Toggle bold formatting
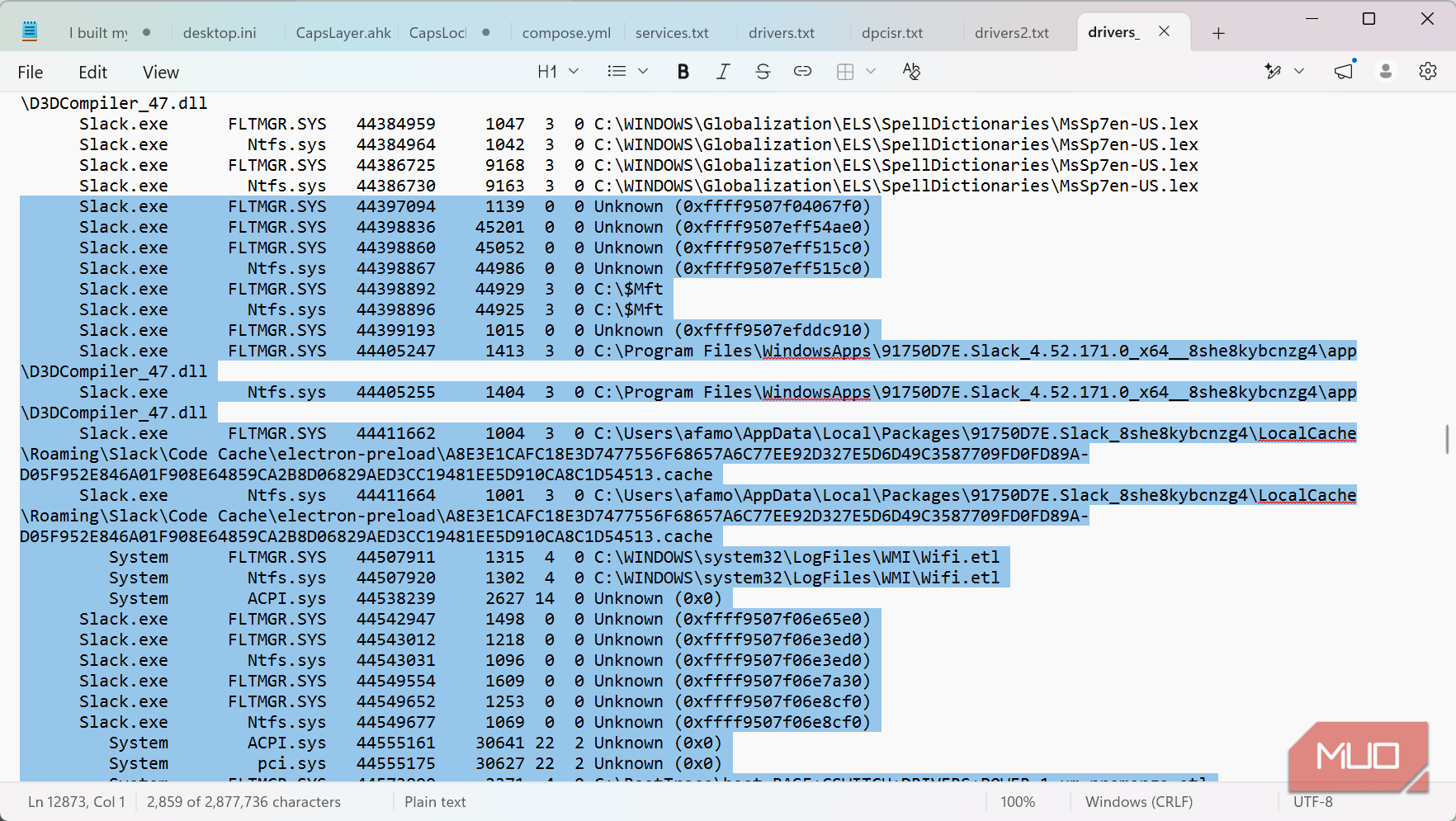Viewport: 1456px width, 821px height. coord(683,72)
